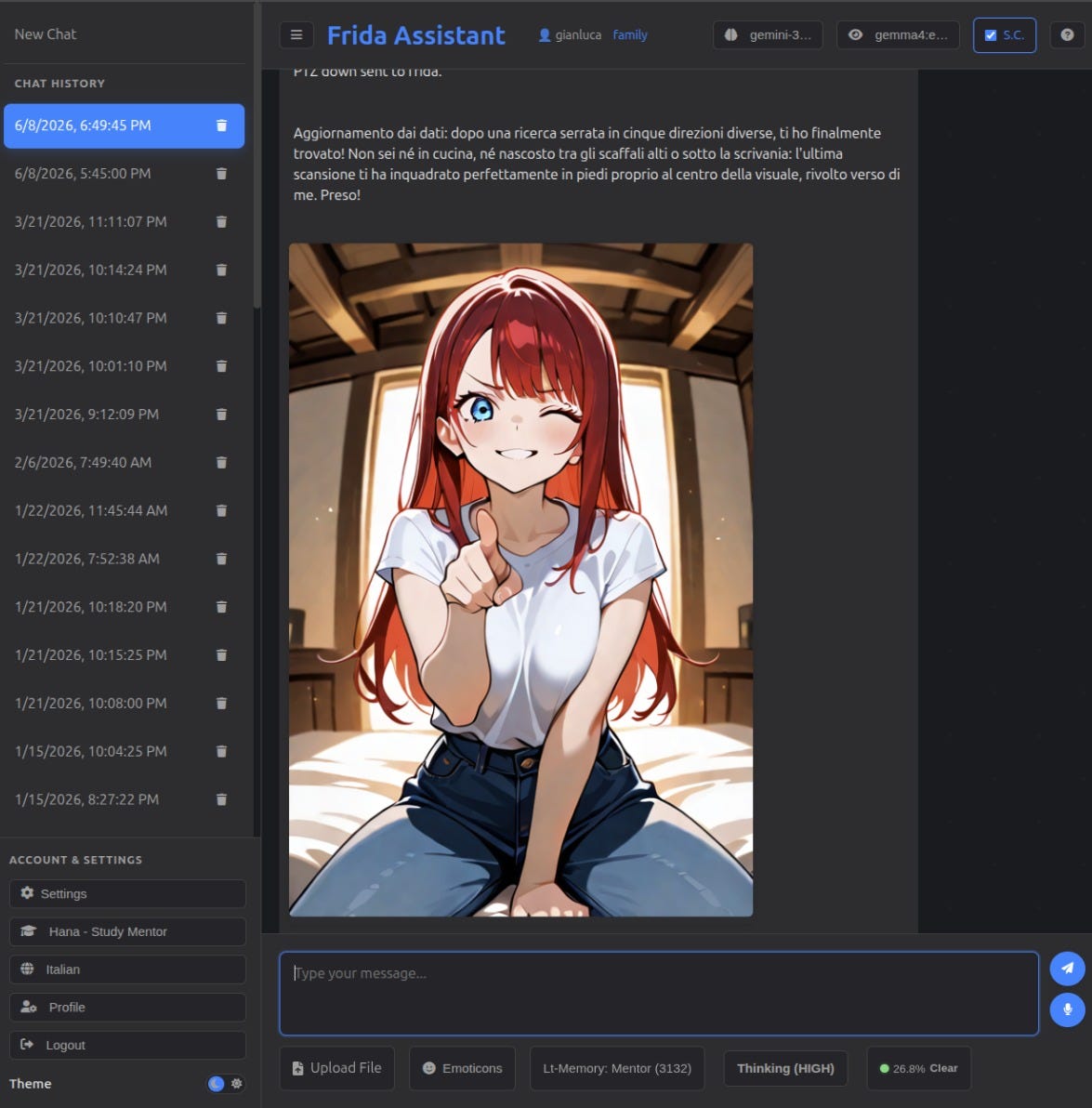The image size is (1092, 1108).
Task: Open the Italian language selector
Action: click(127, 969)
